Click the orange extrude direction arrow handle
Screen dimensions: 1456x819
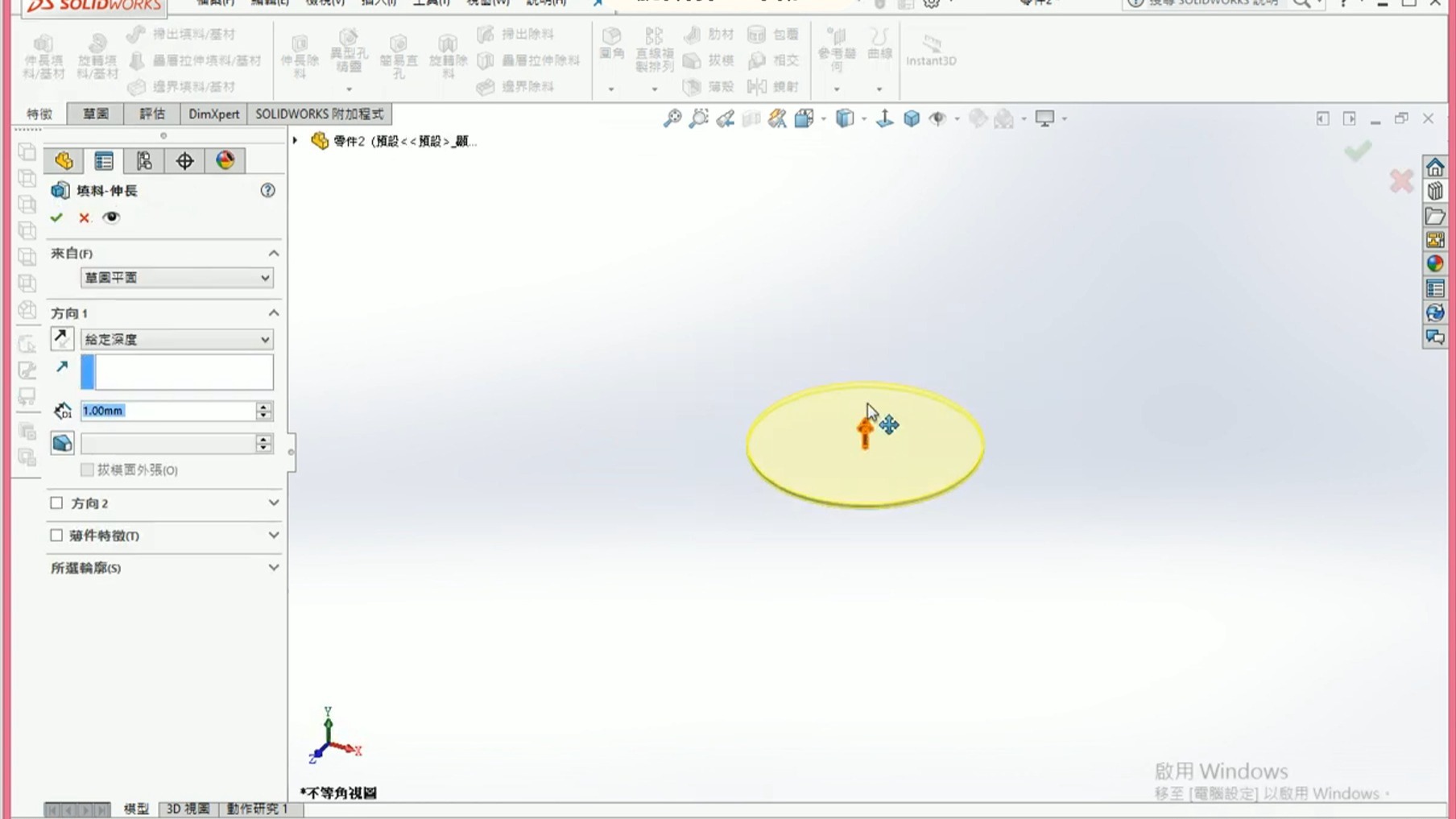(865, 433)
